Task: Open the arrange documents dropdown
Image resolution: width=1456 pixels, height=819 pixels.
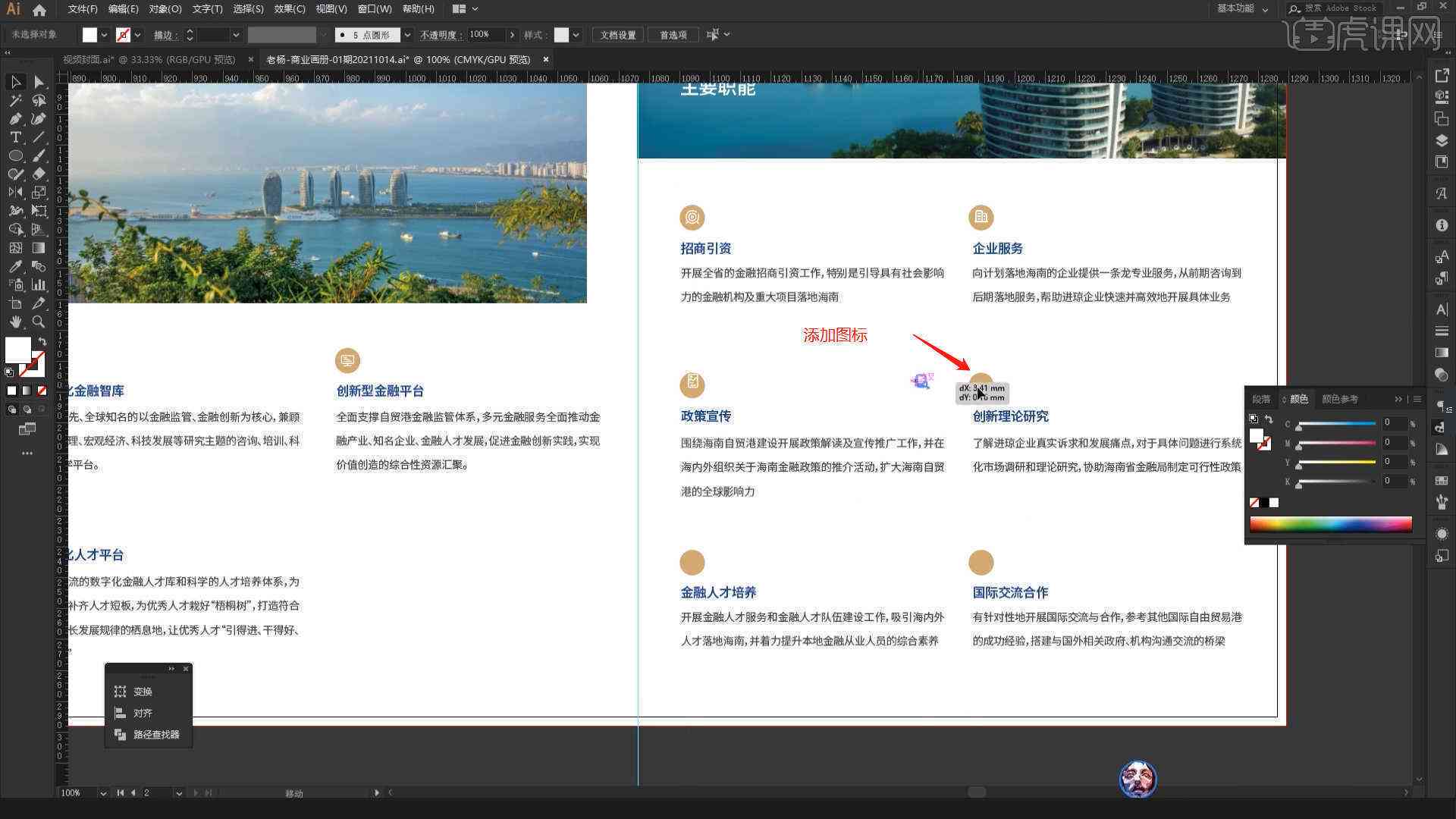Action: point(465,9)
